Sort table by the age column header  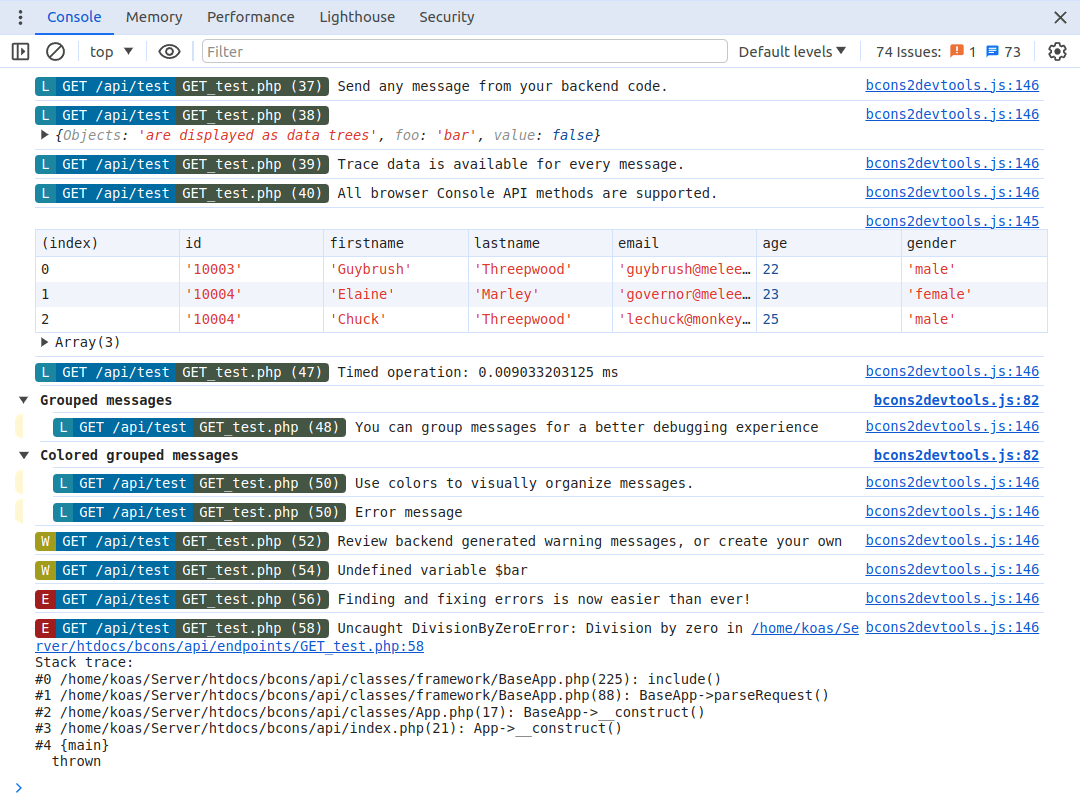point(829,243)
